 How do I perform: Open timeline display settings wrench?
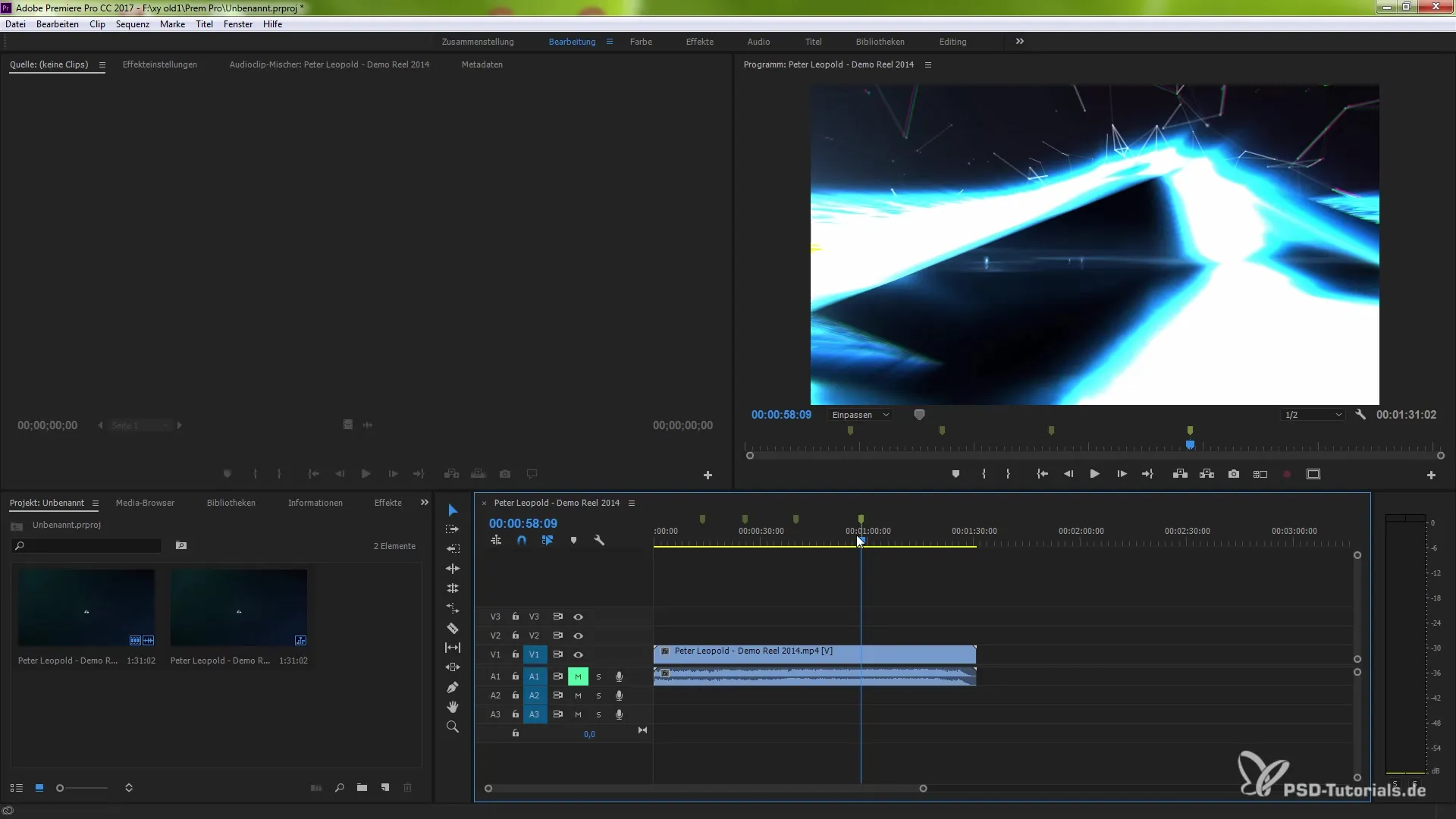pyautogui.click(x=599, y=541)
